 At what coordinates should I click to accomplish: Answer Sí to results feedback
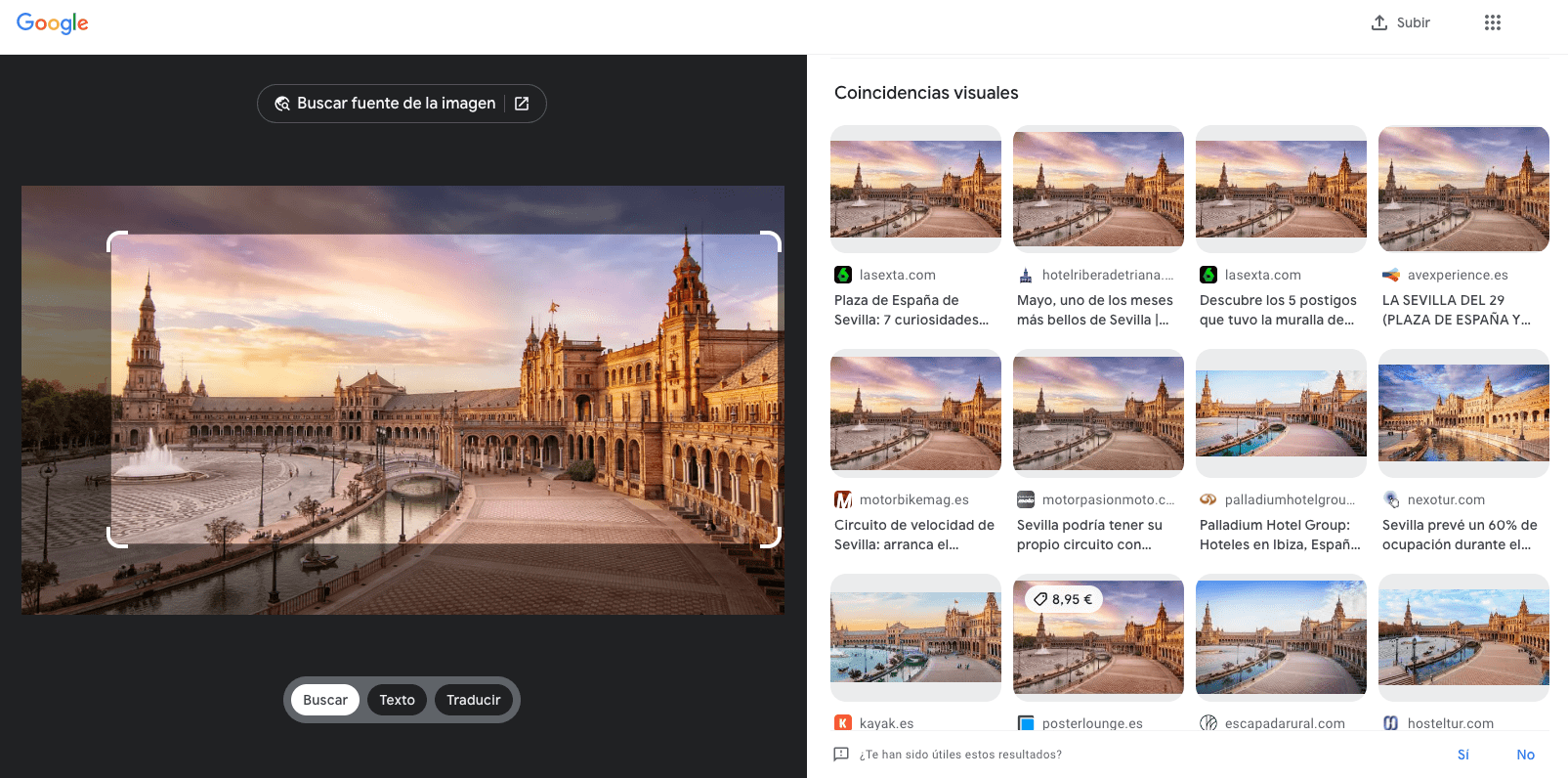pos(1463,755)
